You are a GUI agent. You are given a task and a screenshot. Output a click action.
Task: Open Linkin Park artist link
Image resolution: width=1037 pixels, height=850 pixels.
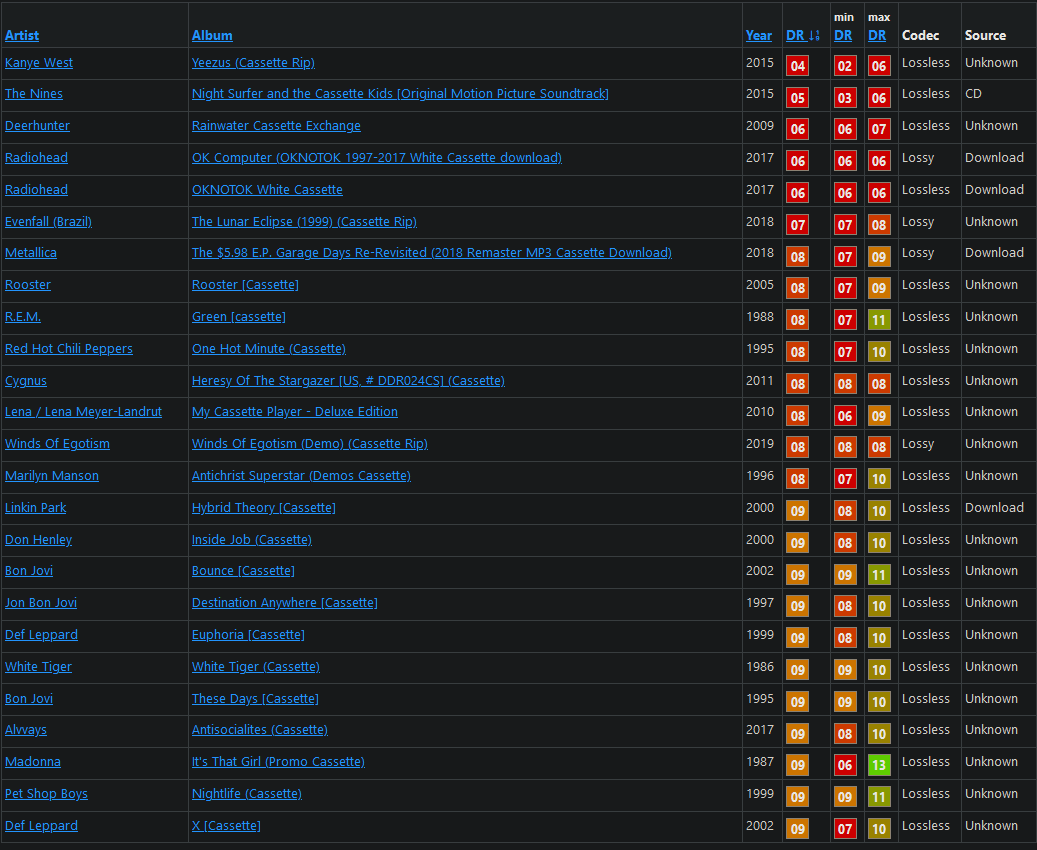pyautogui.click(x=36, y=508)
